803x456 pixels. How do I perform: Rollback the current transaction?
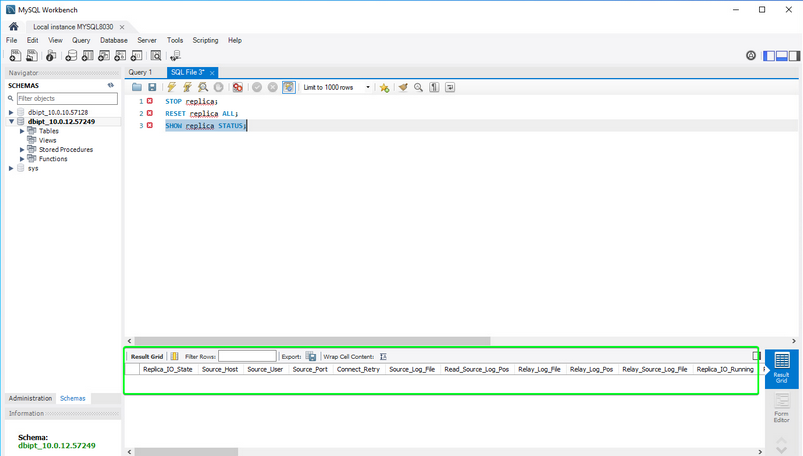tap(273, 87)
